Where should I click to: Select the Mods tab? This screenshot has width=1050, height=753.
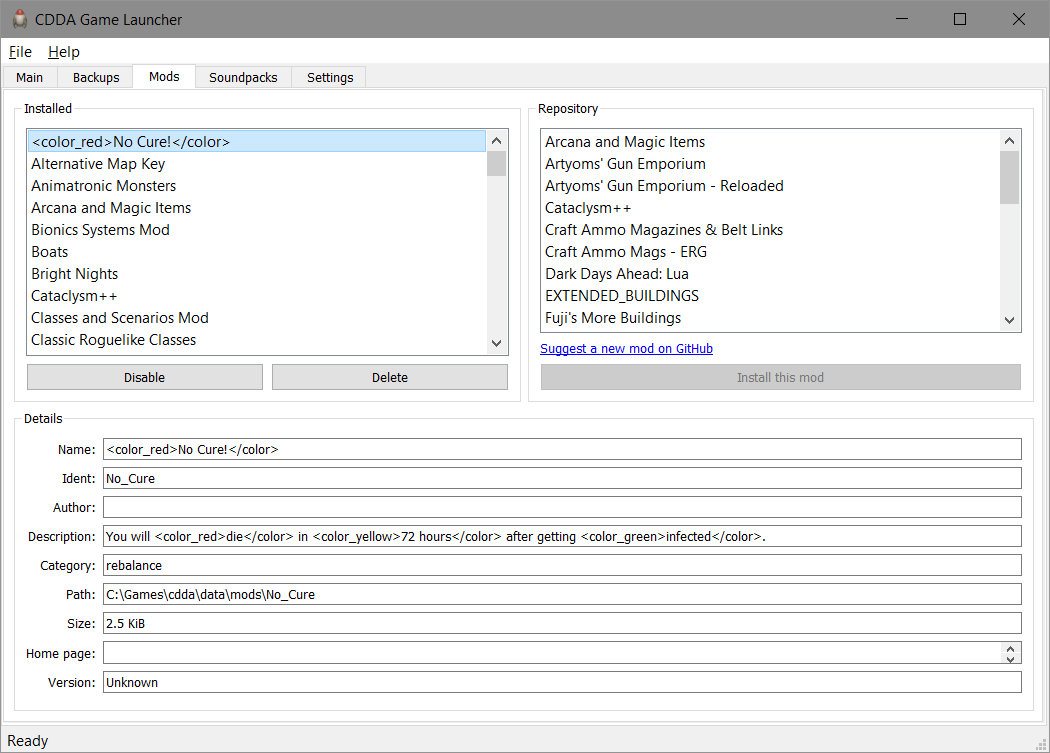(164, 76)
